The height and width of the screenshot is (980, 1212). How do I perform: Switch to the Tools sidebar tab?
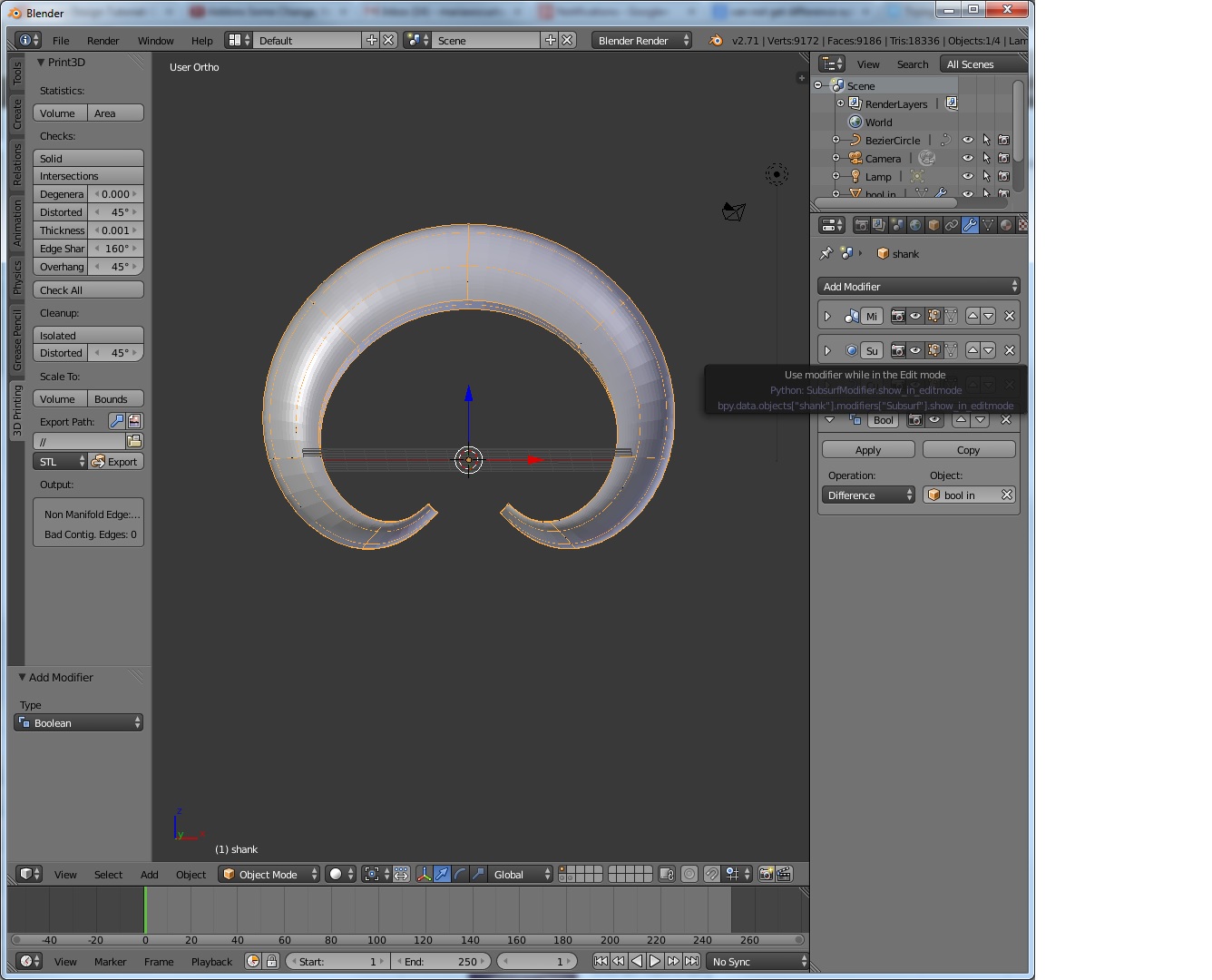click(x=16, y=73)
